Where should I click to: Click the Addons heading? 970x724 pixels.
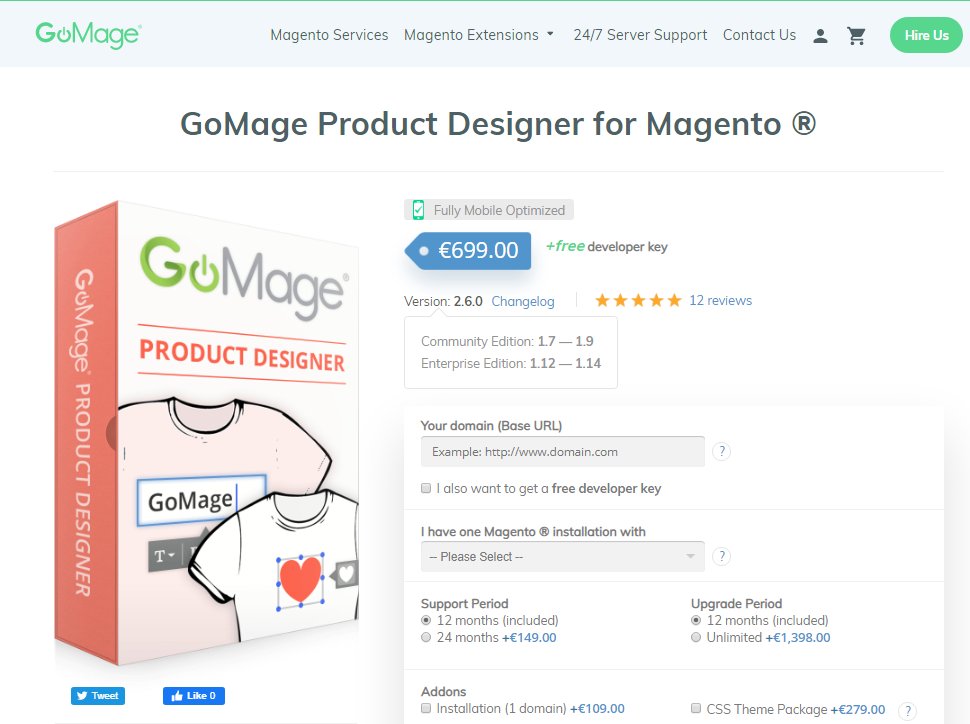pyautogui.click(x=444, y=691)
